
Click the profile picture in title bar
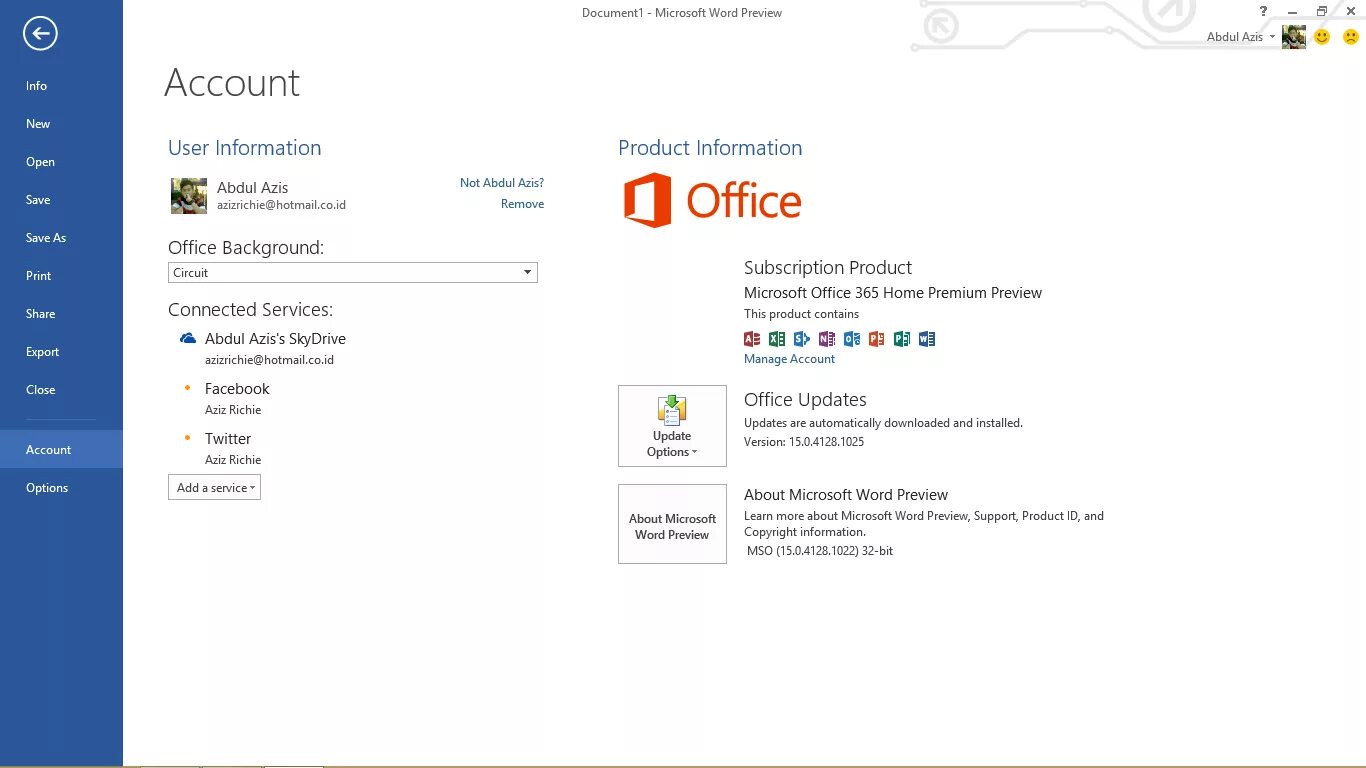tap(1294, 37)
